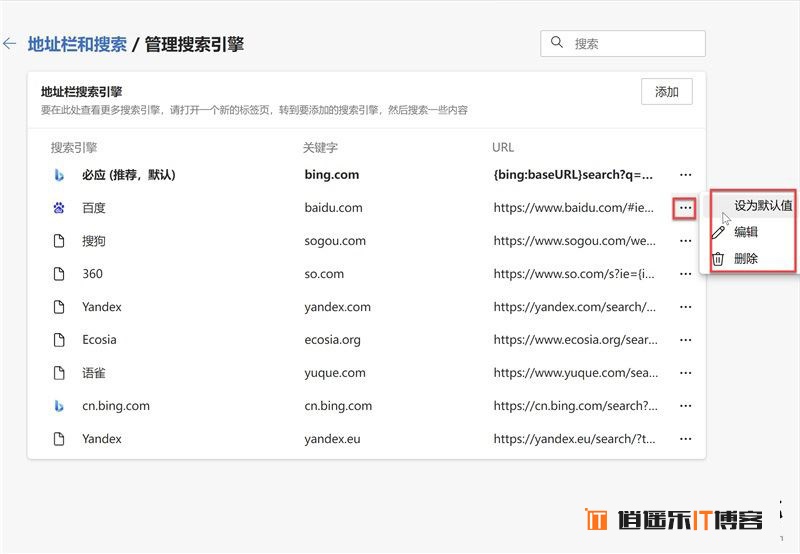Click the {bing:baseURL} URL cell
Image resolution: width=800 pixels, height=554 pixels.
point(573,174)
